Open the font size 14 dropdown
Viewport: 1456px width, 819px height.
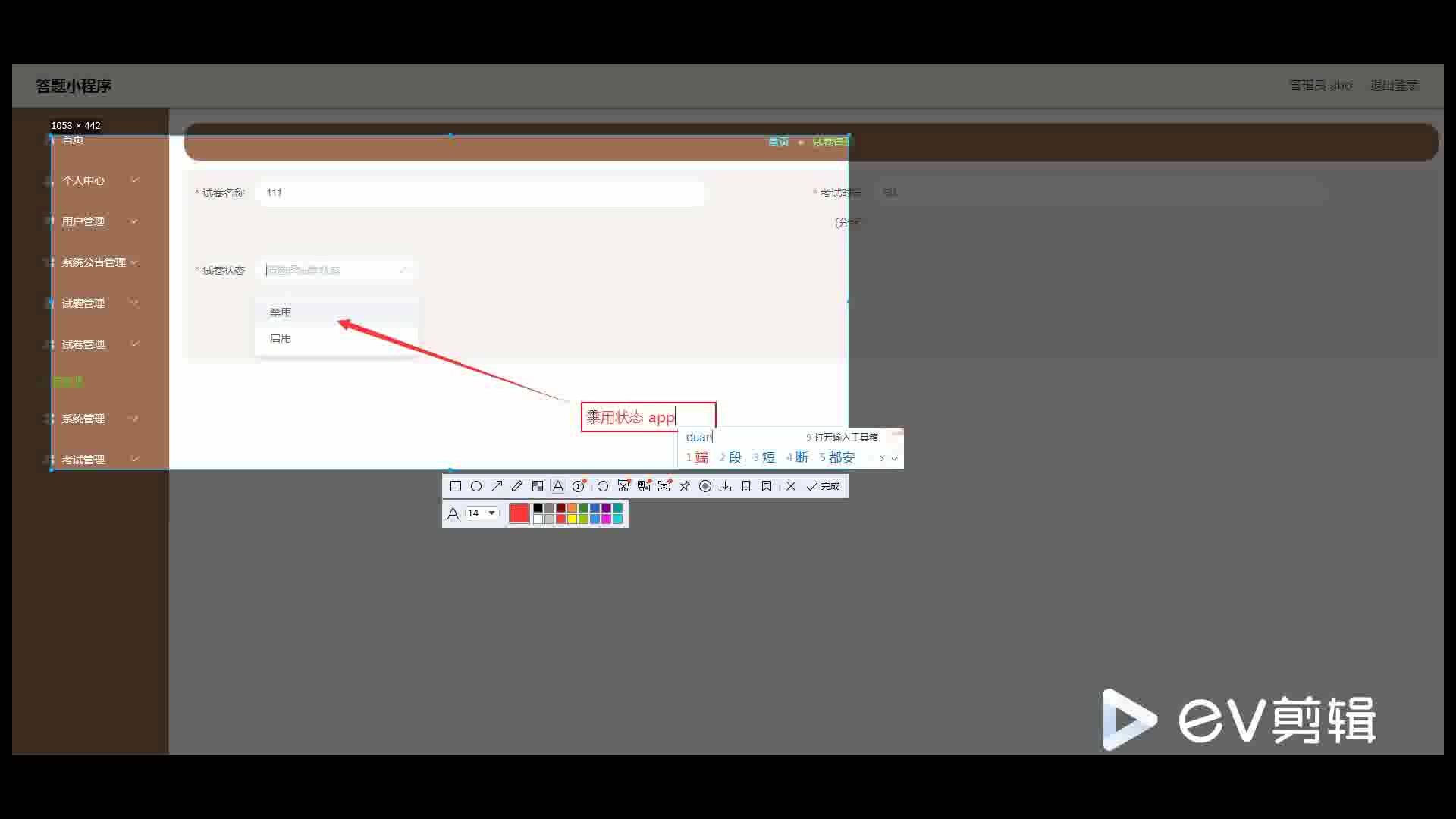[482, 513]
